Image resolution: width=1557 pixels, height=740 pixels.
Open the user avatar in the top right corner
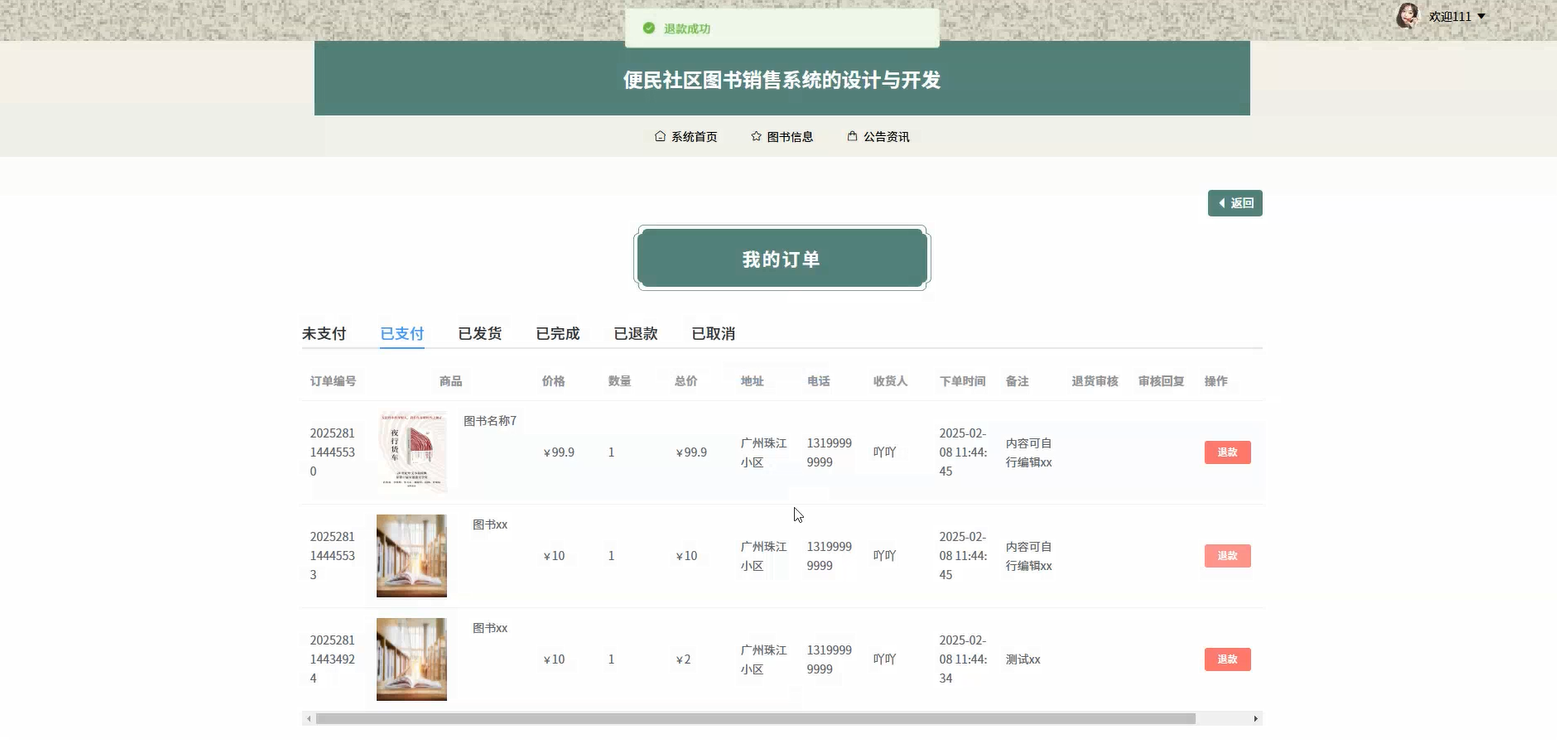1407,15
